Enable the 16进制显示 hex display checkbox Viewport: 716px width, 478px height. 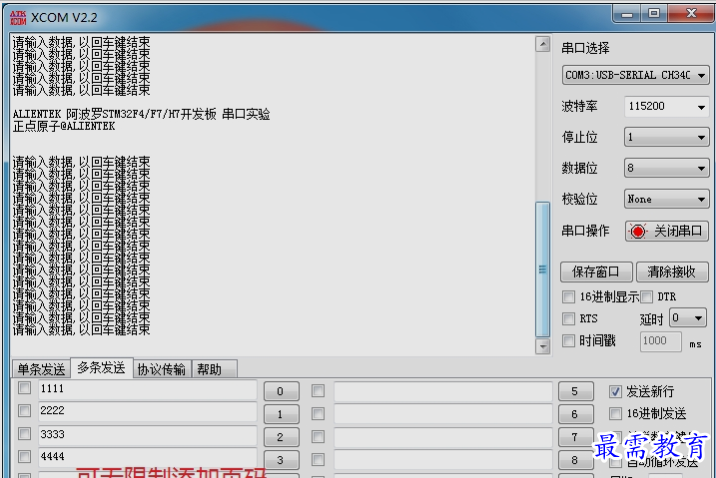[569, 297]
